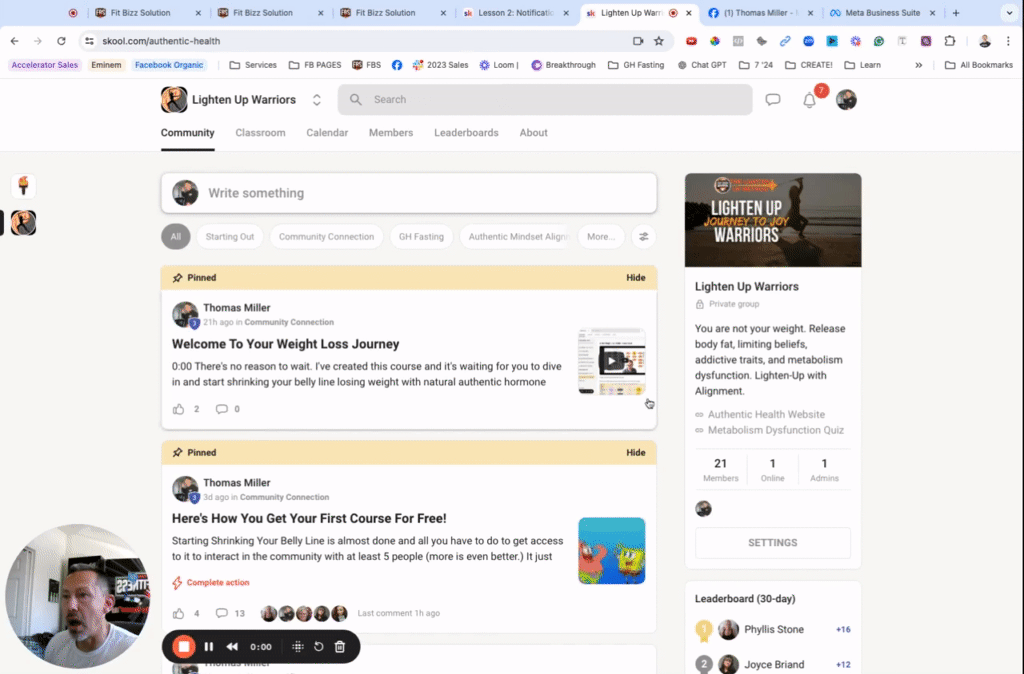Select the All filter chip
The width and height of the screenshot is (1024, 674).
click(175, 236)
